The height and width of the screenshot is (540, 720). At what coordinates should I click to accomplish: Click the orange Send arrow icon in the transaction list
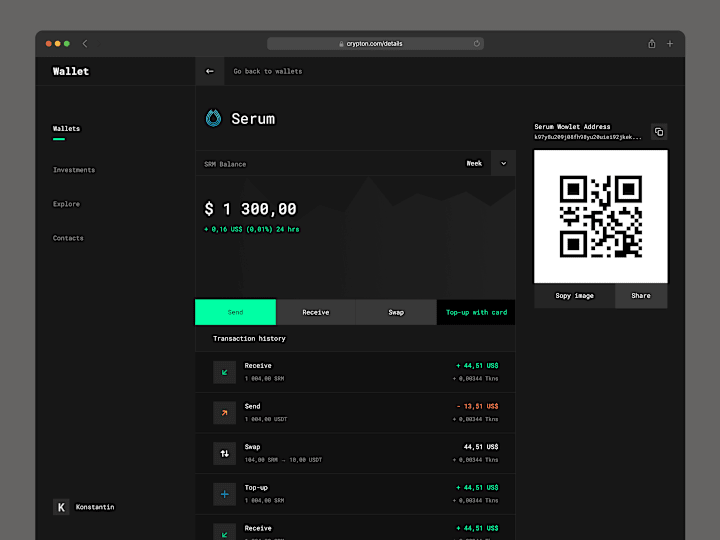(x=225, y=413)
